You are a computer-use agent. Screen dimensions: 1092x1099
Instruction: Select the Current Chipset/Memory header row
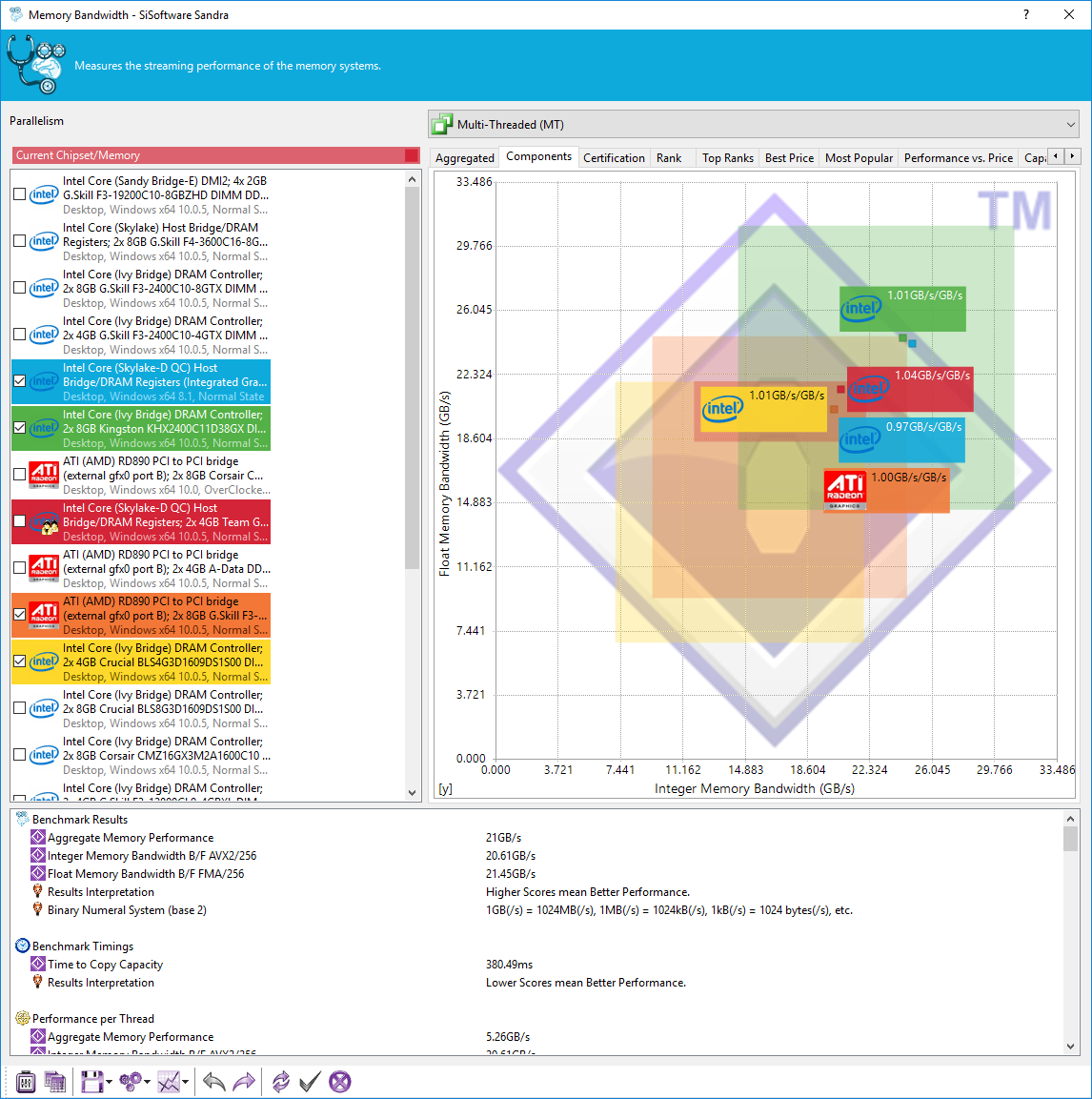click(x=216, y=155)
